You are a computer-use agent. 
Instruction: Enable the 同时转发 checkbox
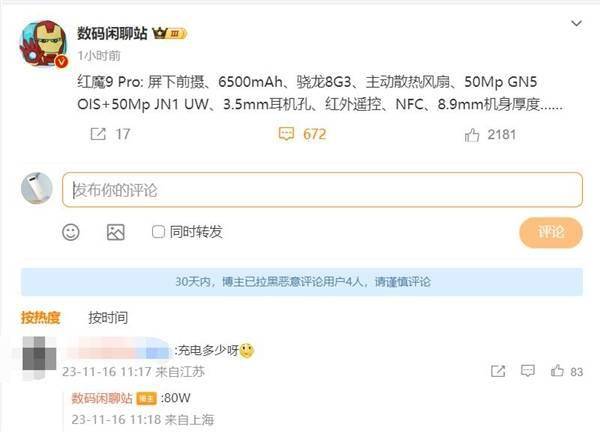pos(158,231)
